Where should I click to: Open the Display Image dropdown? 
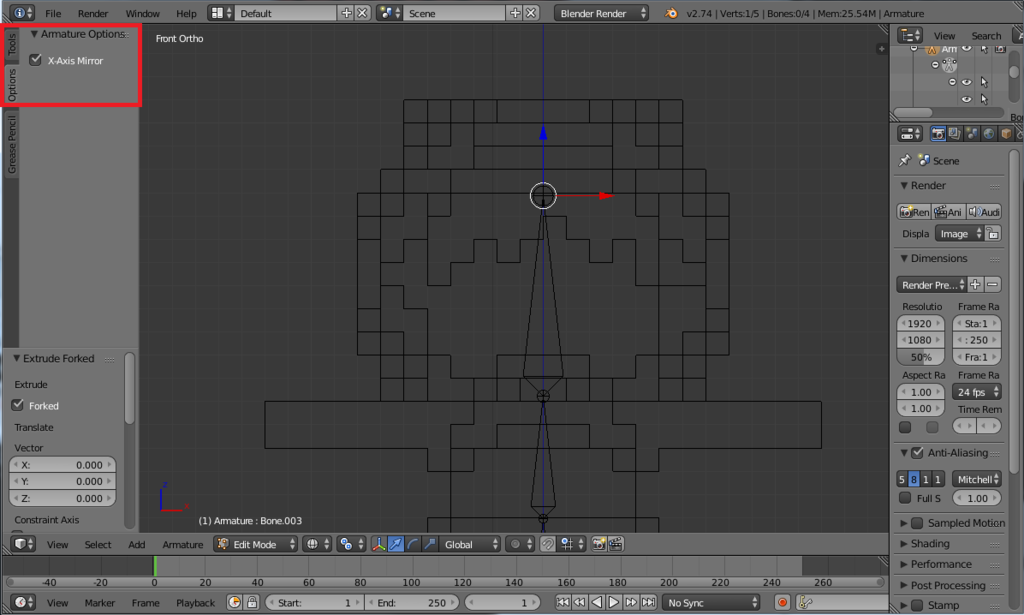coord(959,233)
